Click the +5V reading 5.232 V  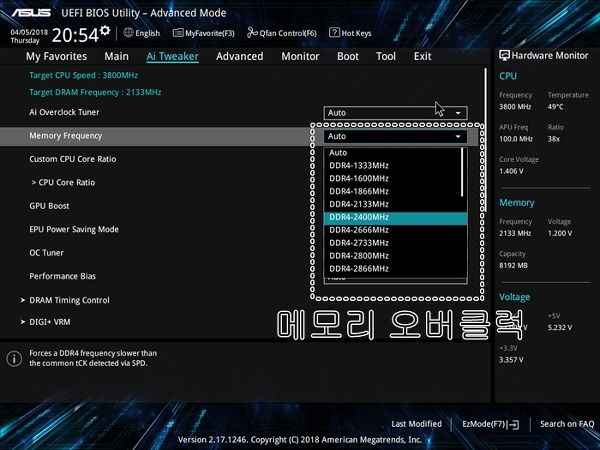[x=560, y=328]
